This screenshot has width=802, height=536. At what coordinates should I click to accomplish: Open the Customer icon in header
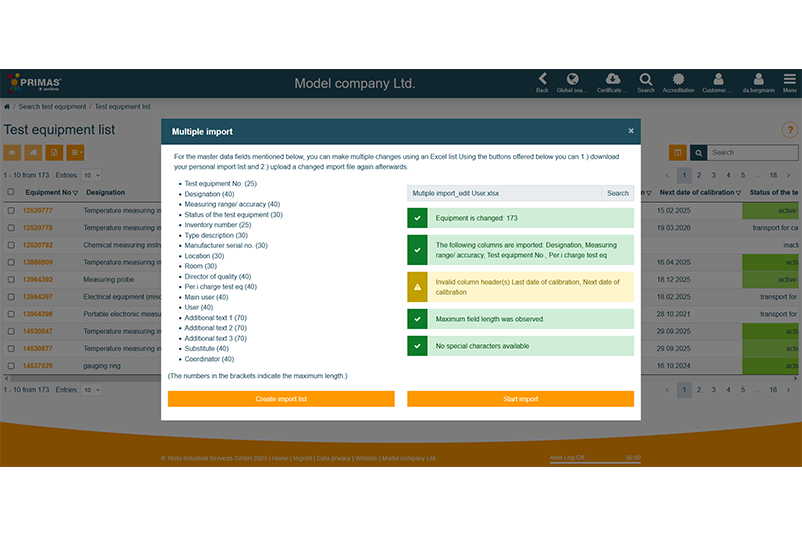716,80
